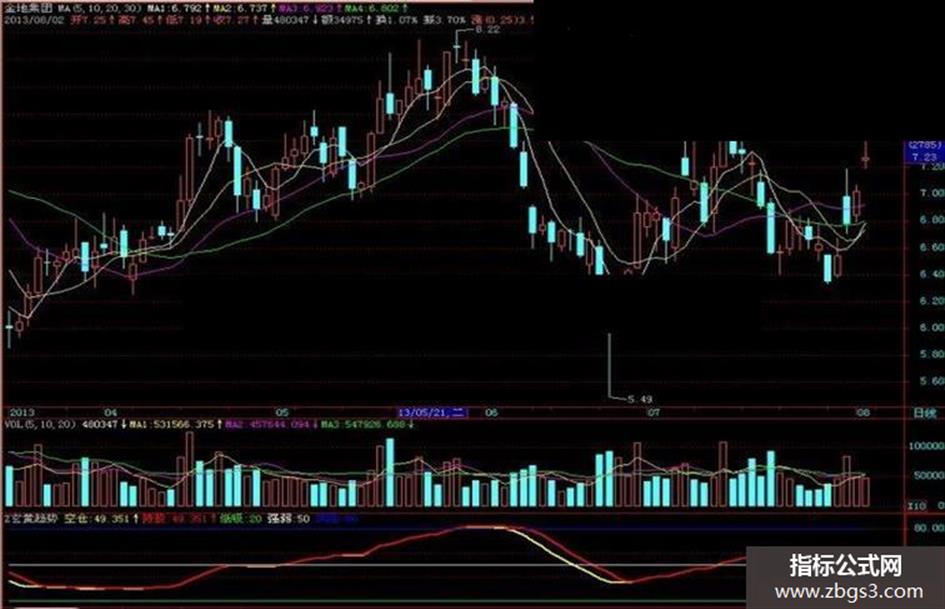
Task: Click the highlighted 7.23 current price tag
Action: 924,157
